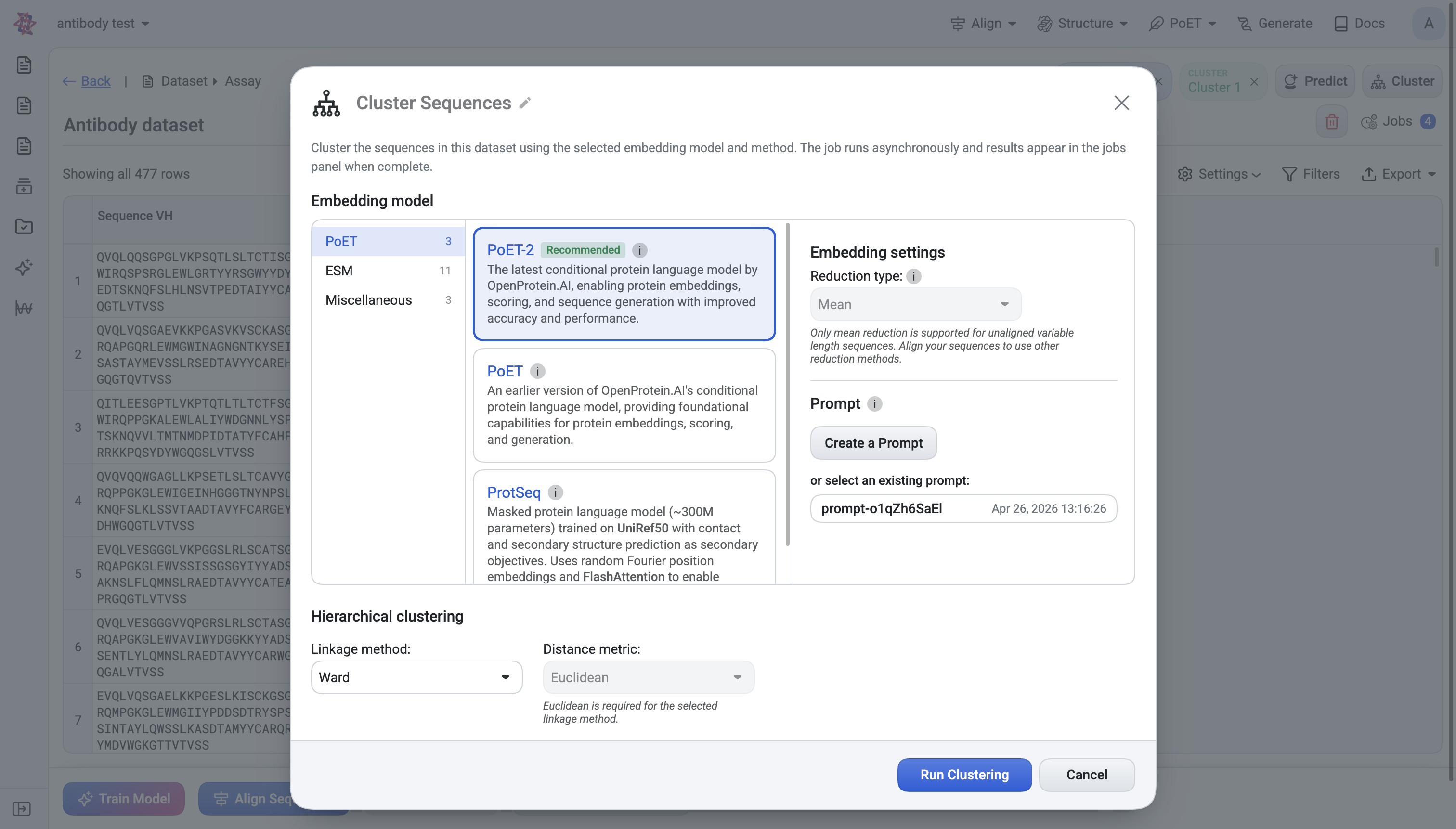Click Run Clustering button
This screenshot has width=1456, height=829.
click(964, 775)
